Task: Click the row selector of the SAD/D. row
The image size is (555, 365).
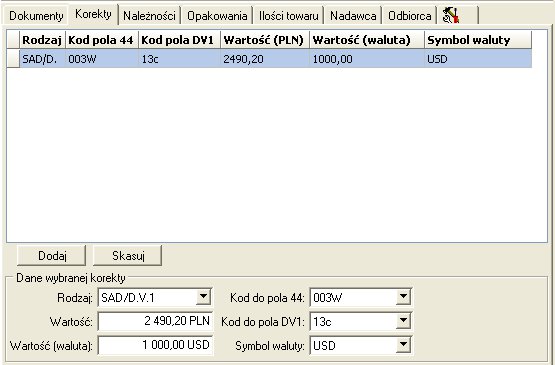Action: point(13,59)
